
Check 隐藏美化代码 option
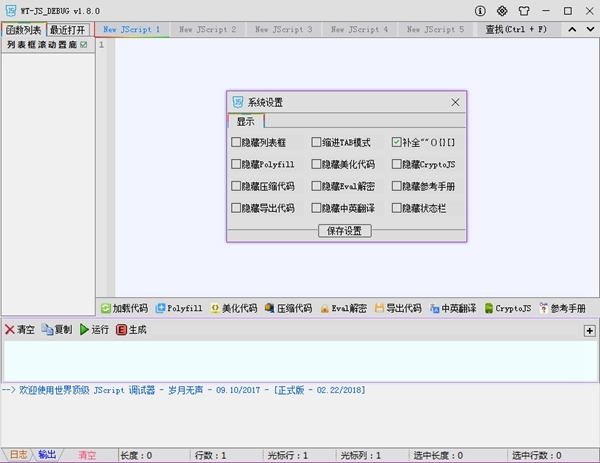pyautogui.click(x=316, y=164)
